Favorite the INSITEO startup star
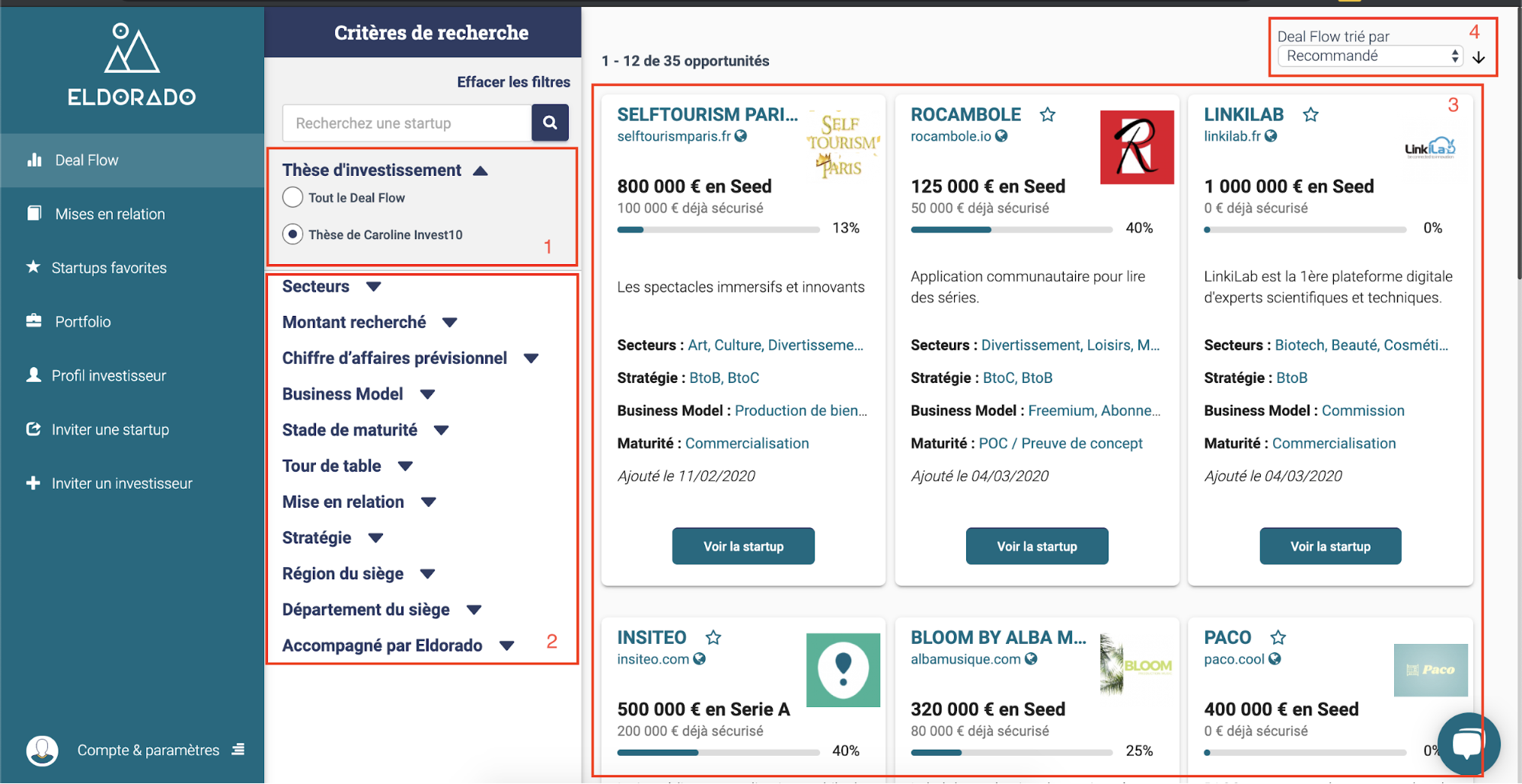1522x784 pixels. [x=713, y=637]
